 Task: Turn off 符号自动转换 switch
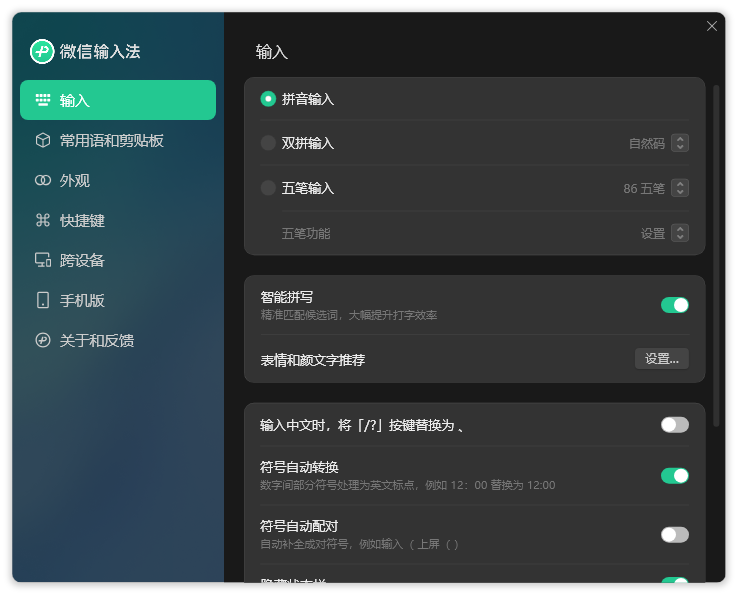pyautogui.click(x=675, y=475)
